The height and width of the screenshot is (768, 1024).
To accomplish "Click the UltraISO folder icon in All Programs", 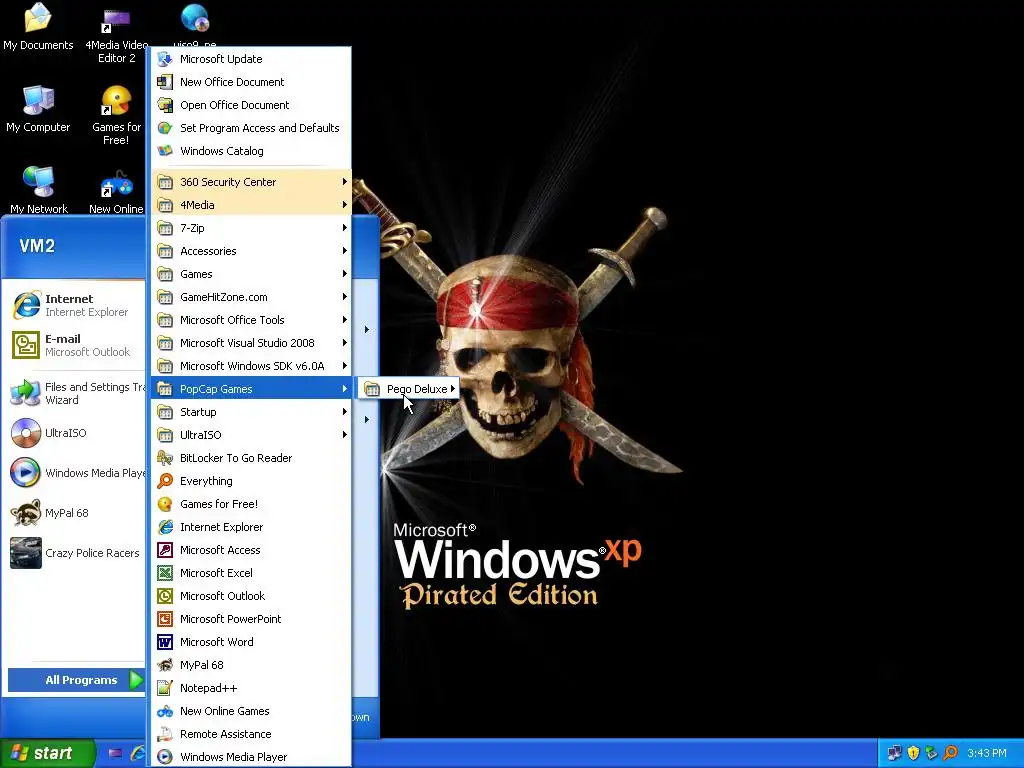I will point(165,435).
